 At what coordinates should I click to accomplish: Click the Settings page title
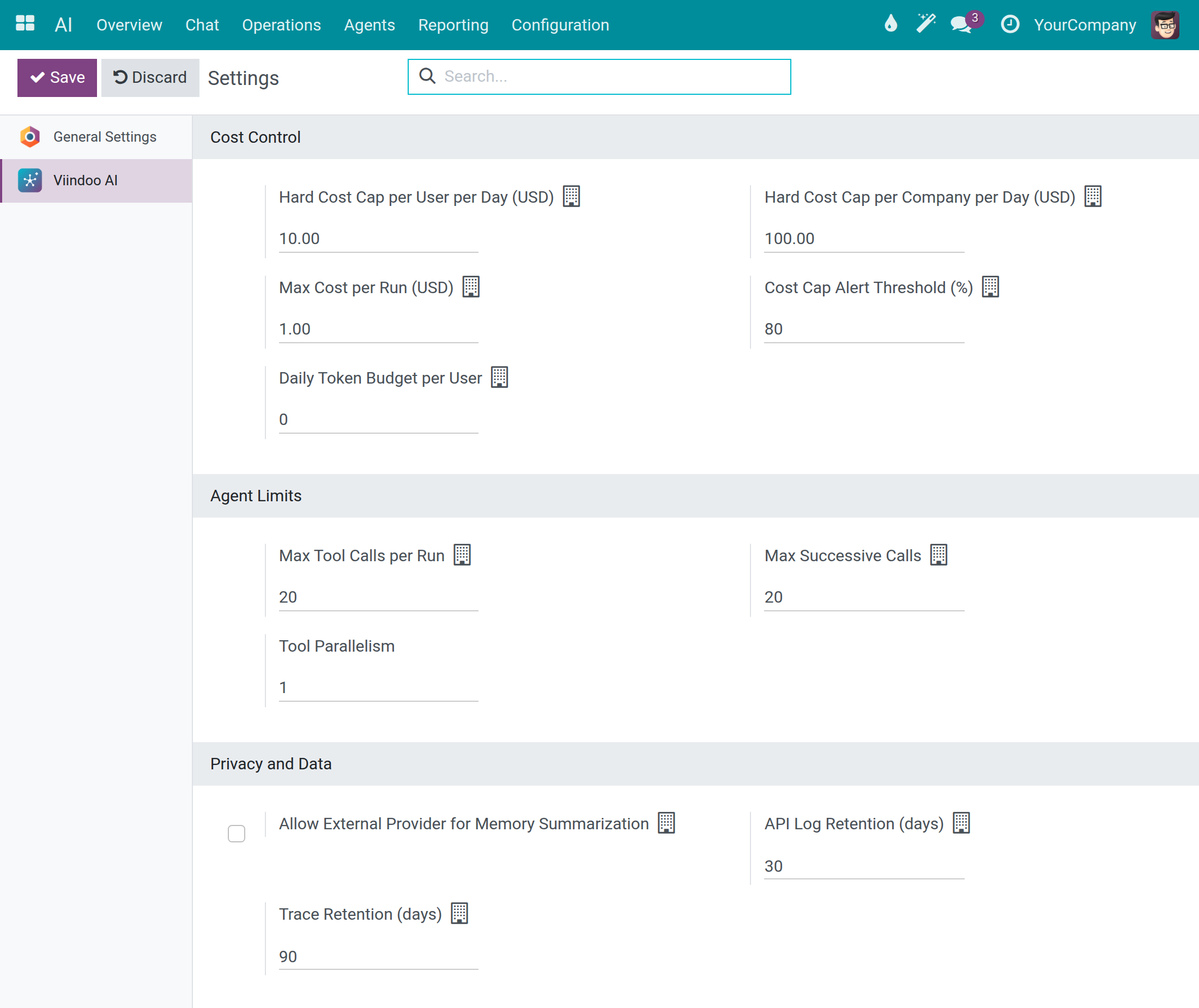244,78
